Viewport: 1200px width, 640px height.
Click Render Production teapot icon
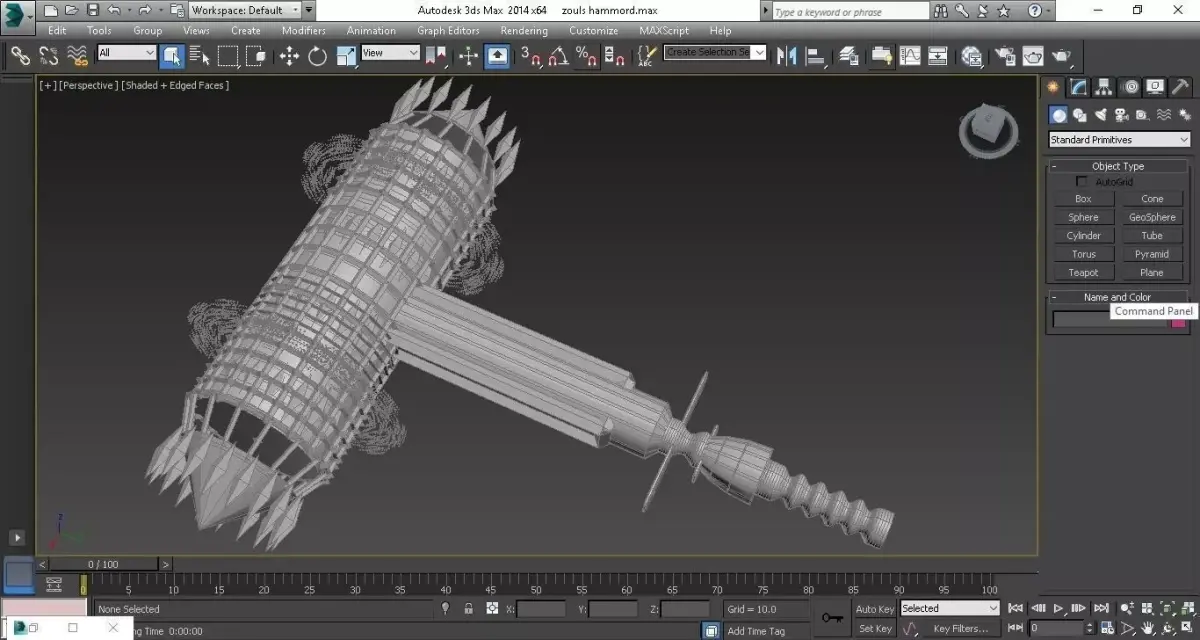coord(1061,56)
